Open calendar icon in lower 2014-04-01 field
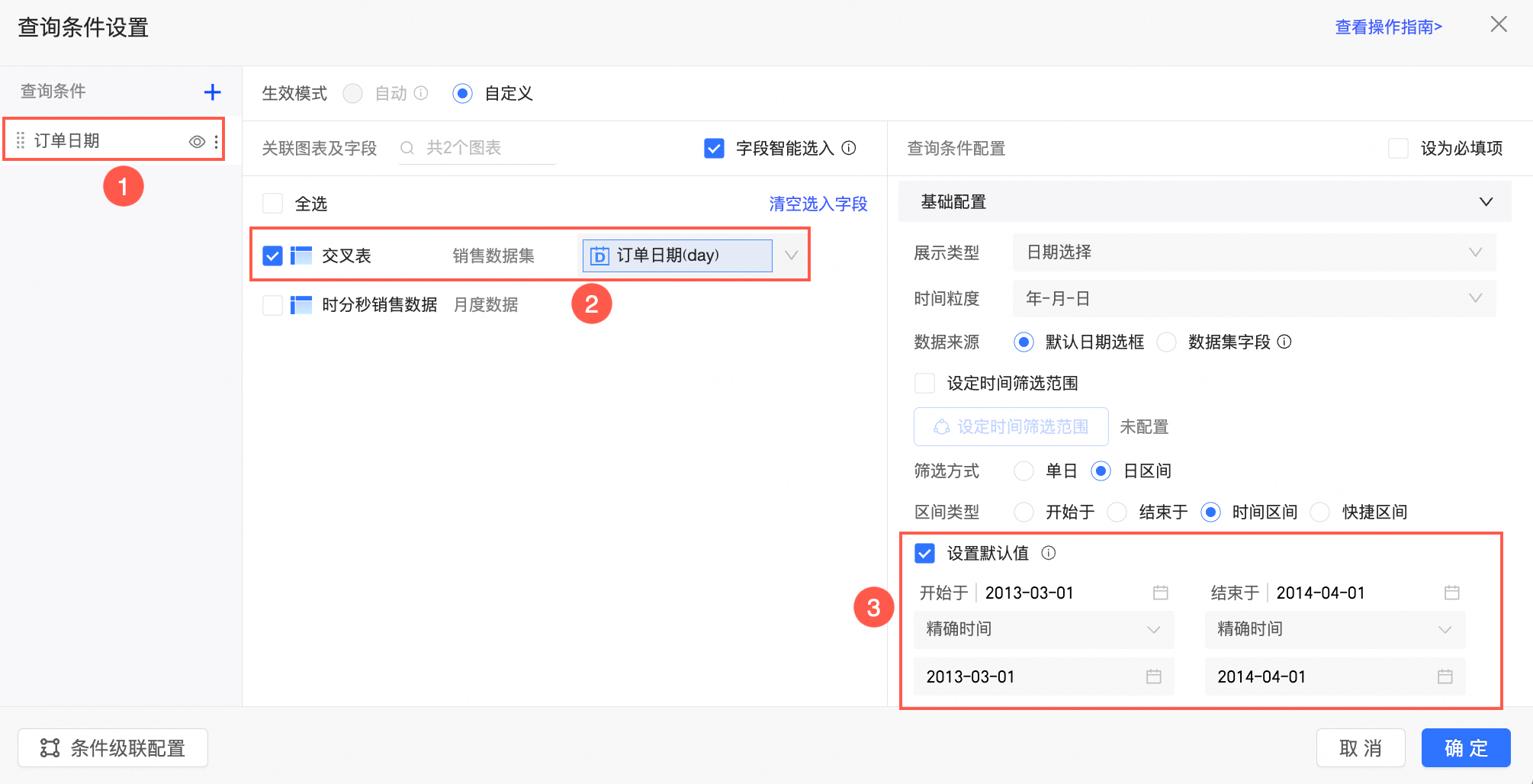The height and width of the screenshot is (784, 1533). coord(1445,676)
